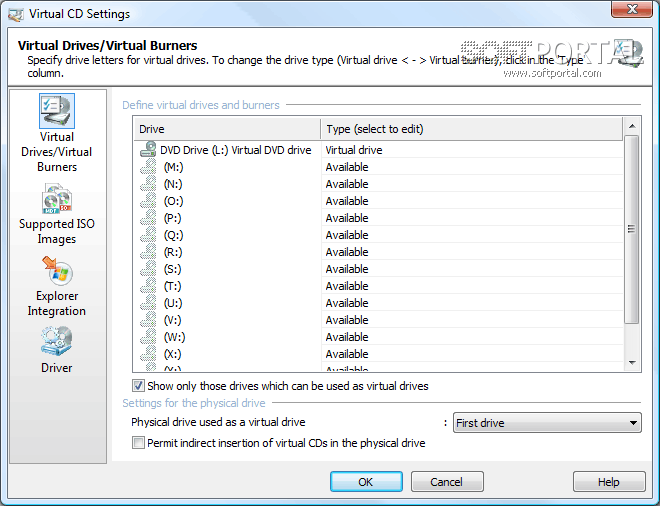Click the (M:) drive icon
This screenshot has height=506, width=660.
(x=148, y=167)
